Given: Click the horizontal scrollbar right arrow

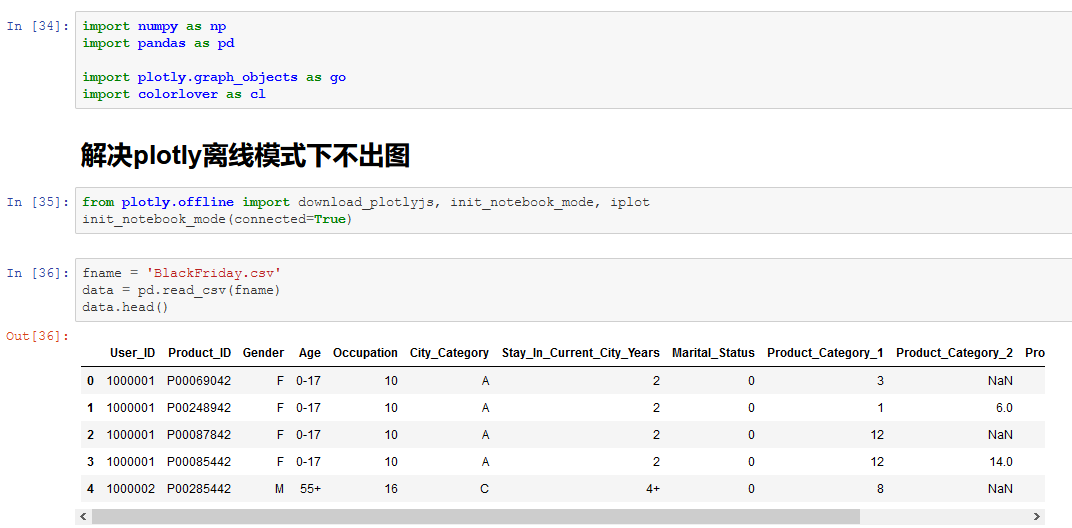Looking at the screenshot, I should (1037, 516).
